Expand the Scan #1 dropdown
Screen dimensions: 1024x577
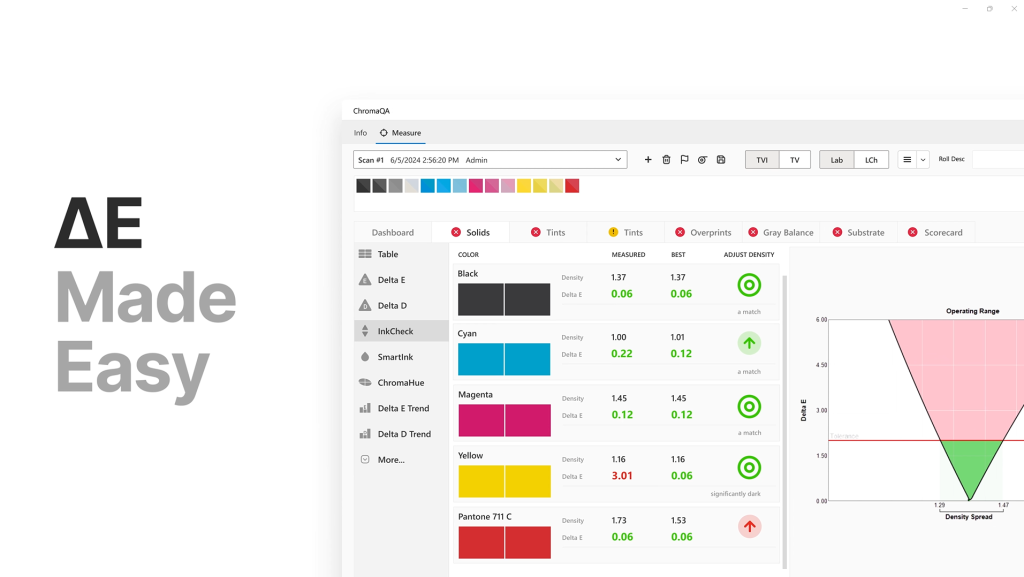618,160
